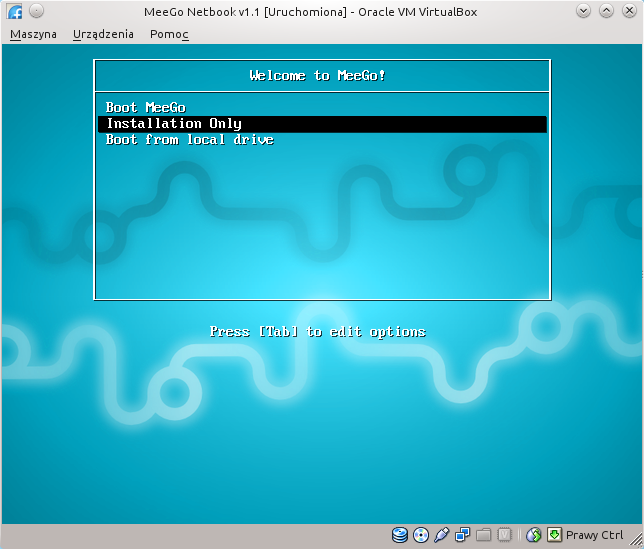Click the VirtualBox window menu icon
644x549 pixels.
pos(15,11)
